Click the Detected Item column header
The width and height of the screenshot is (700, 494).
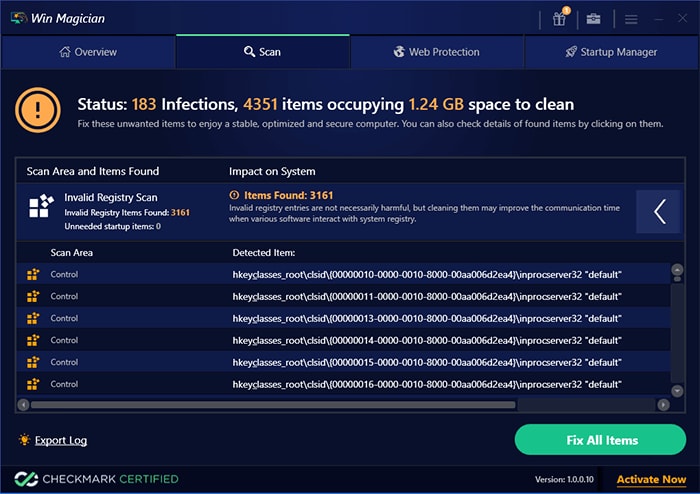263,253
